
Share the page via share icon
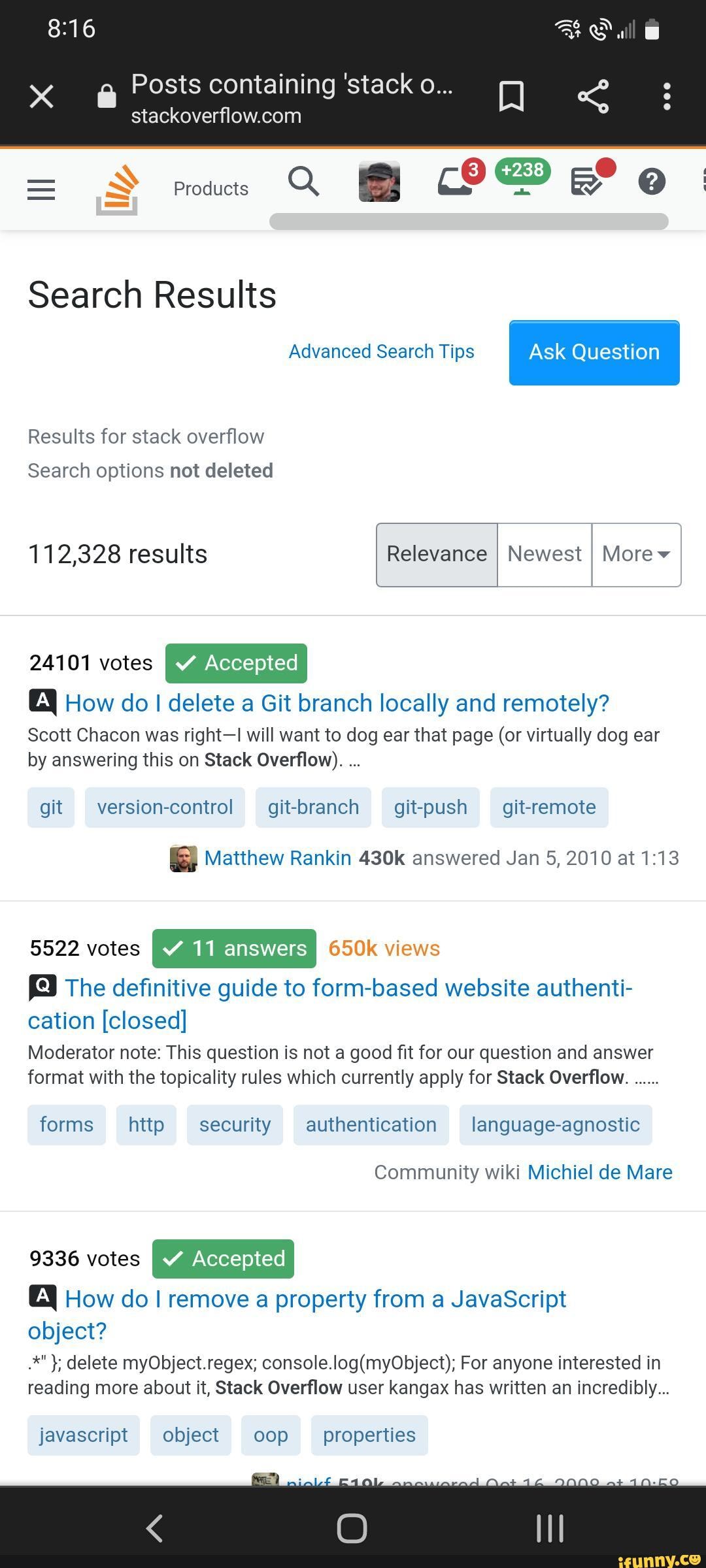pos(593,97)
